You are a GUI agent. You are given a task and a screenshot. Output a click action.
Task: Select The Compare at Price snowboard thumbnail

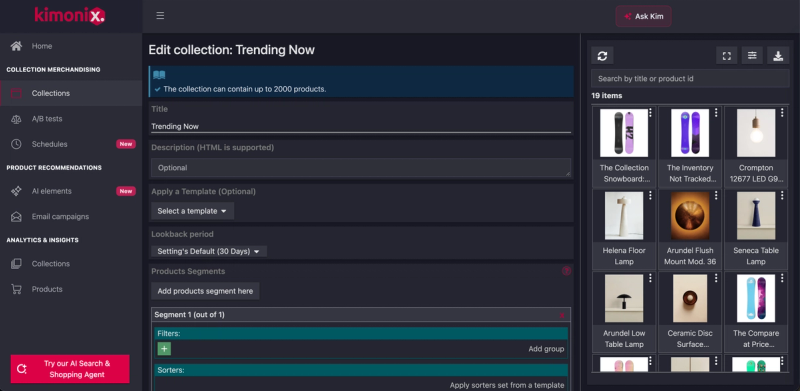tap(756, 298)
